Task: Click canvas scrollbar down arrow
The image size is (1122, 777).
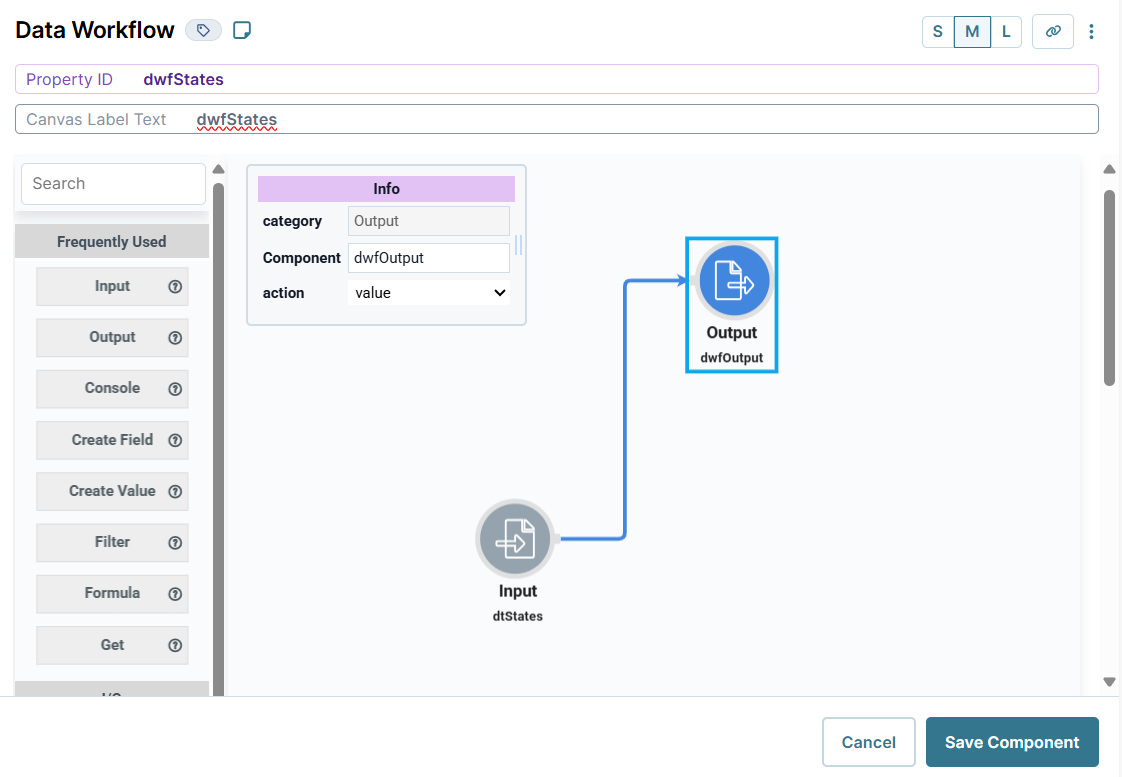Action: 1109,682
